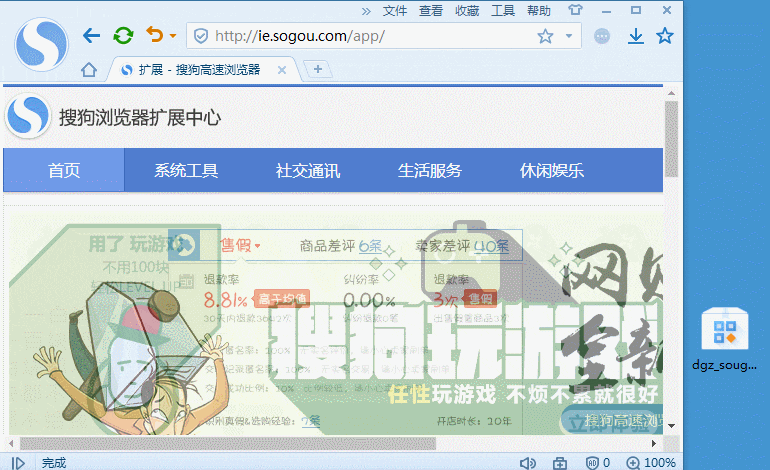Open the skin (shirt) icon in title bar
770x470 pixels.
[574, 10]
